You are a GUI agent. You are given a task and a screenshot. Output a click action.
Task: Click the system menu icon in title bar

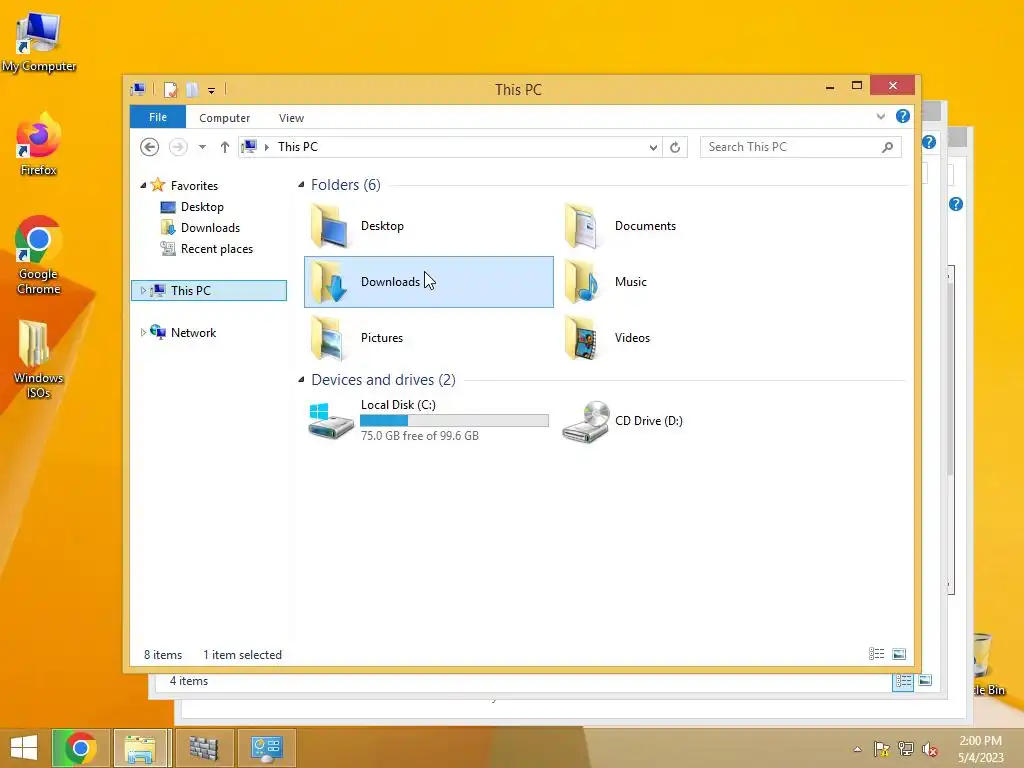(x=138, y=89)
